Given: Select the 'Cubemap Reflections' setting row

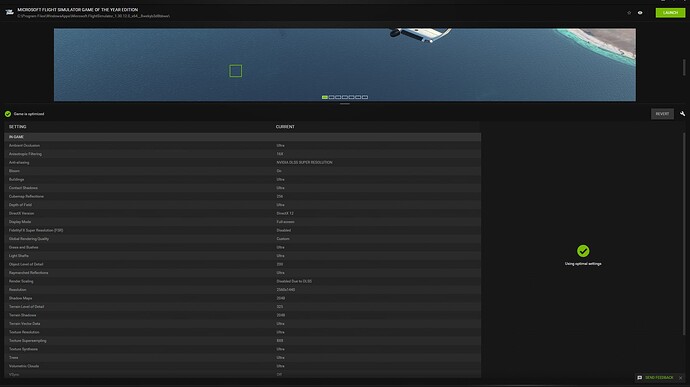Looking at the screenshot, I should [x=242, y=196].
